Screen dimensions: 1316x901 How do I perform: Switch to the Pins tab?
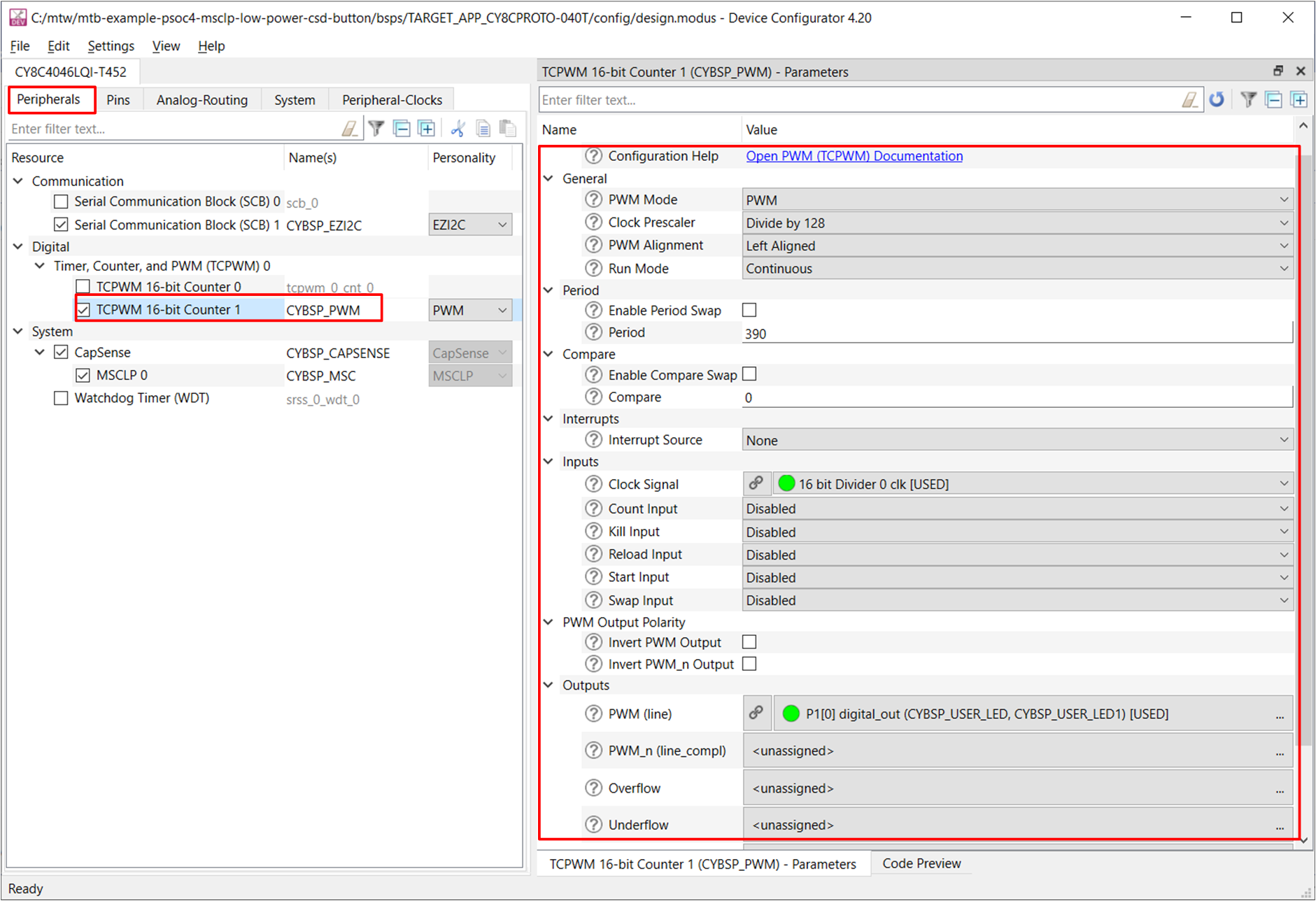pos(118,100)
